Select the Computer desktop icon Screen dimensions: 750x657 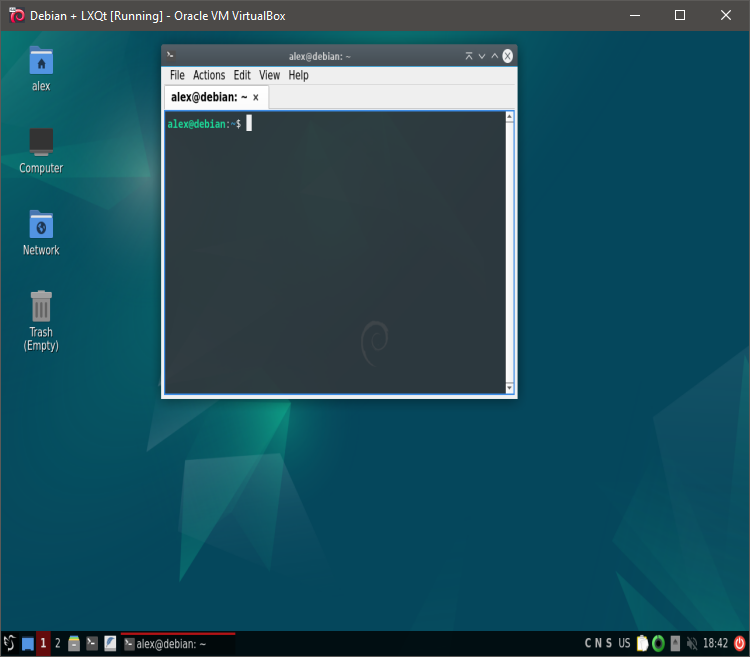[41, 151]
